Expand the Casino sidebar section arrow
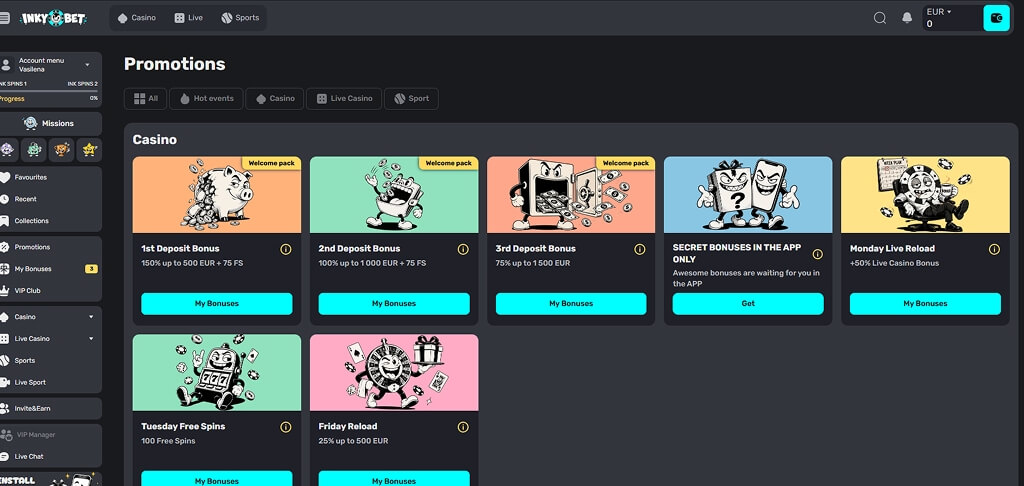Viewport: 1024px width, 486px height. tap(91, 317)
